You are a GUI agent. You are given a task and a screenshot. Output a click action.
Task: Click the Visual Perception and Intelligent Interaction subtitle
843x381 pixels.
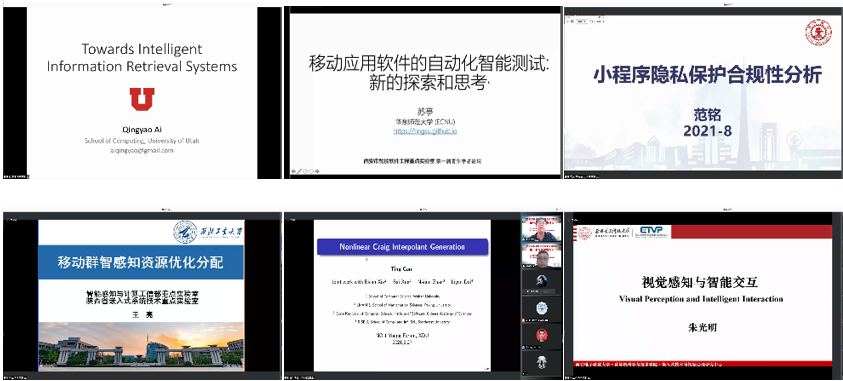pyautogui.click(x=701, y=299)
